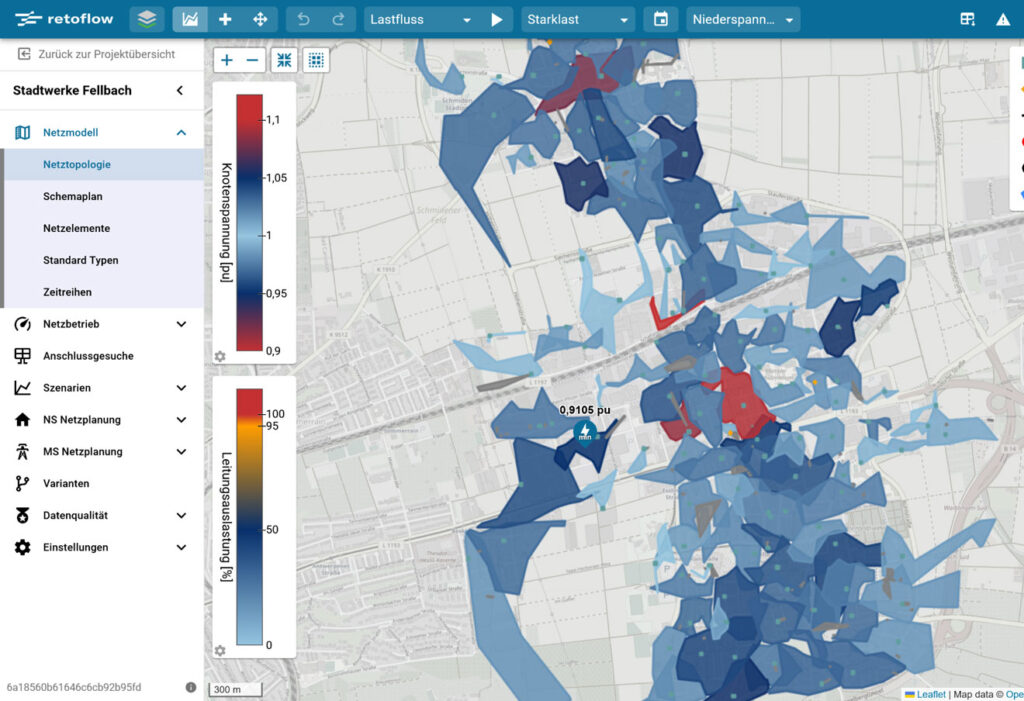Open the Leaflet attribution link
Viewport: 1024px width, 701px height.
tap(931, 694)
